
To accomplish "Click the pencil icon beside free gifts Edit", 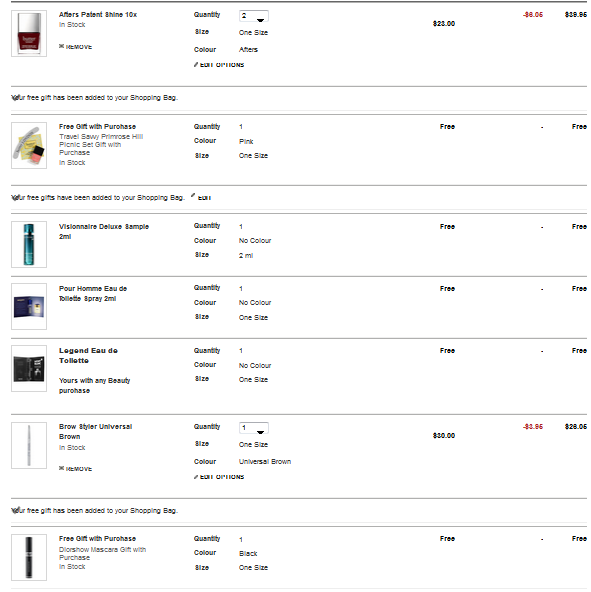I will pyautogui.click(x=193, y=195).
